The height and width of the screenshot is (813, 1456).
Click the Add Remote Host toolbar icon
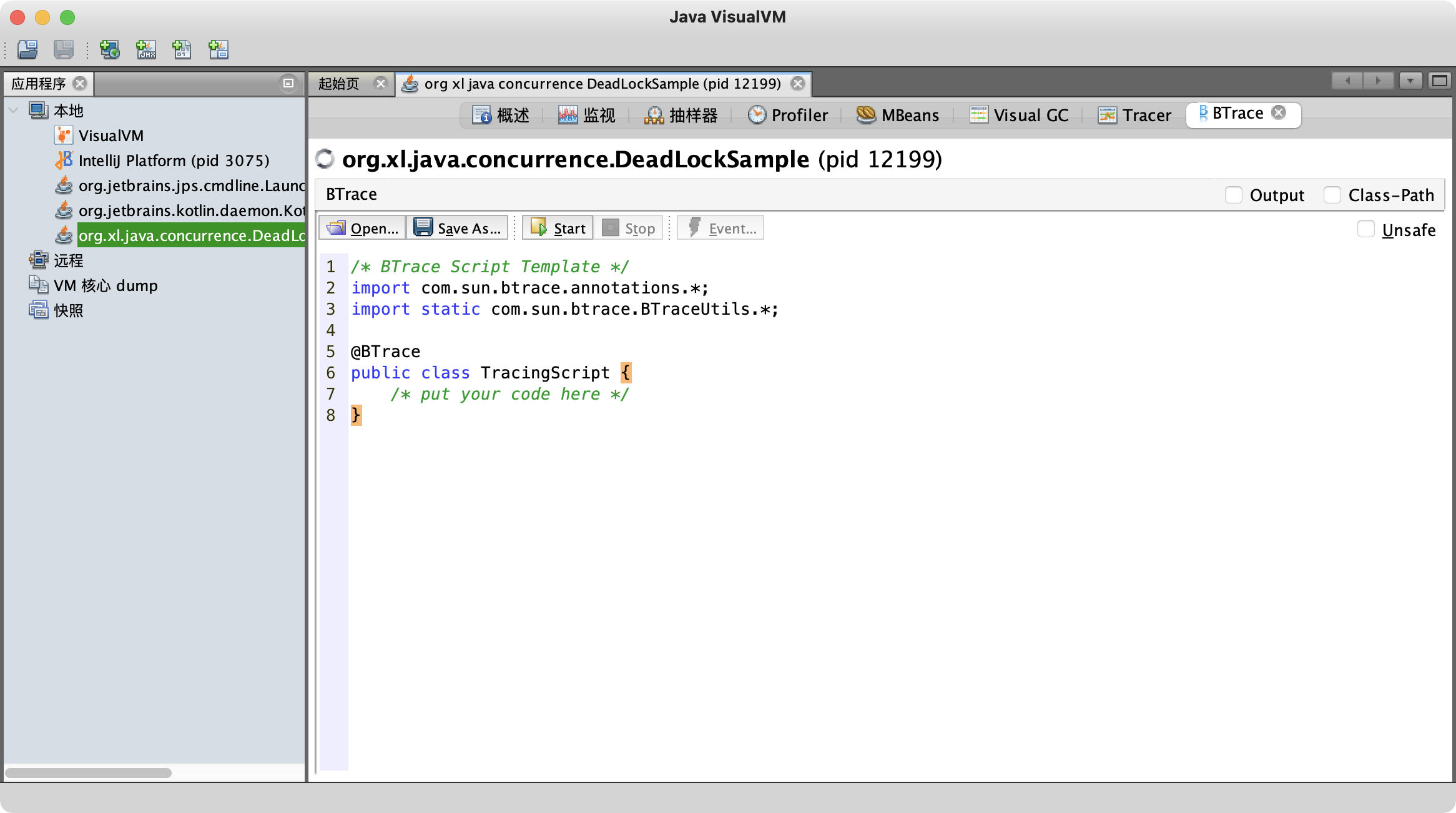tap(110, 49)
